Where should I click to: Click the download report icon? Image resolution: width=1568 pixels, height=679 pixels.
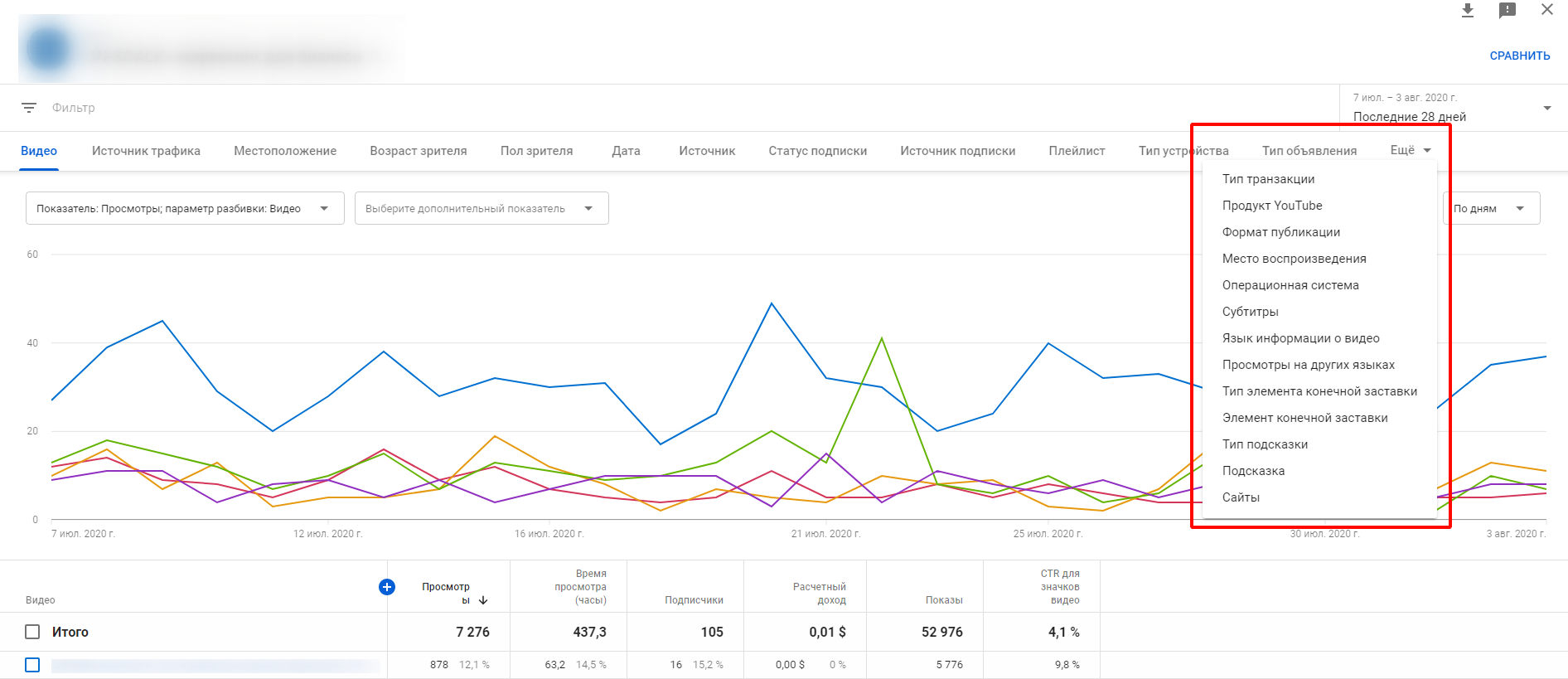click(1468, 10)
